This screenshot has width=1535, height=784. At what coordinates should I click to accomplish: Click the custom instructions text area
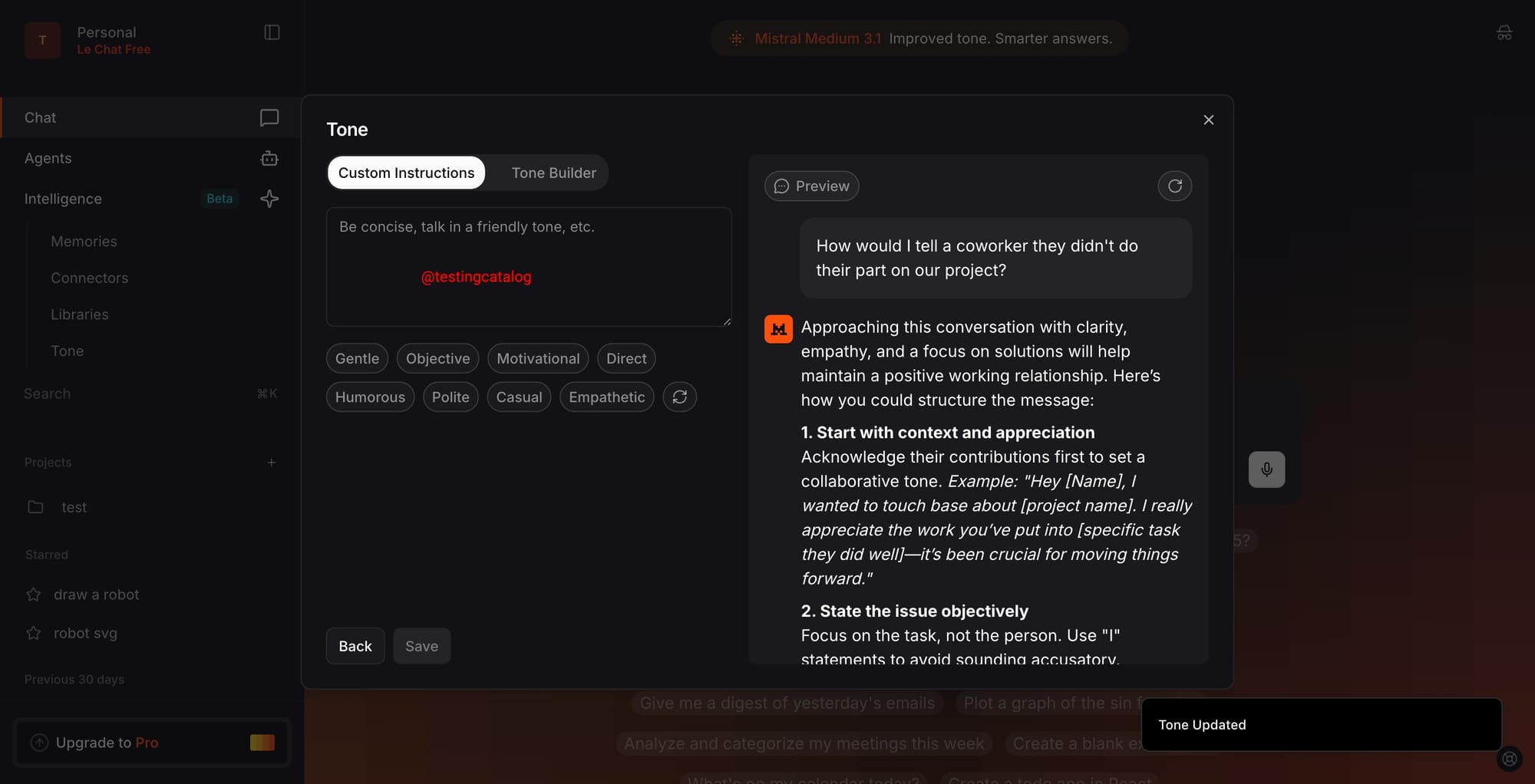click(x=529, y=267)
